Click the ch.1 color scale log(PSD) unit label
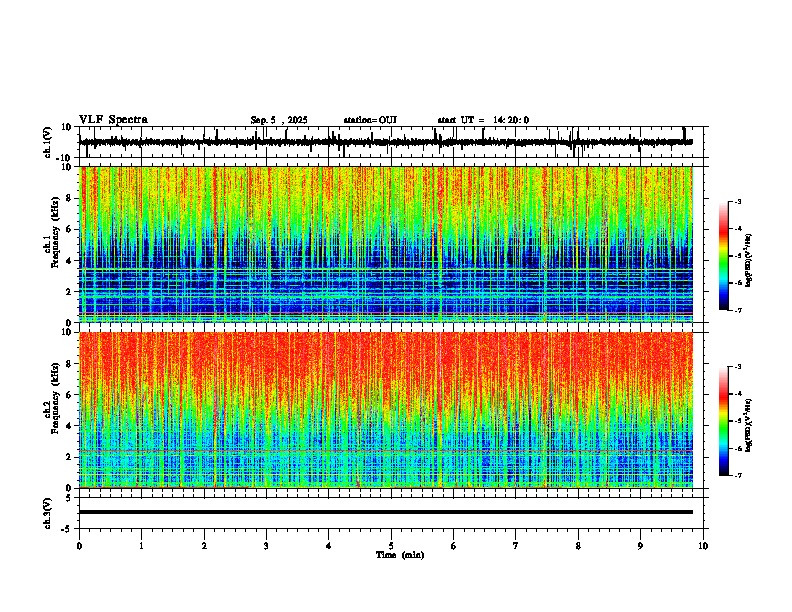Image resolution: width=792 pixels, height=612 pixels. click(749, 260)
